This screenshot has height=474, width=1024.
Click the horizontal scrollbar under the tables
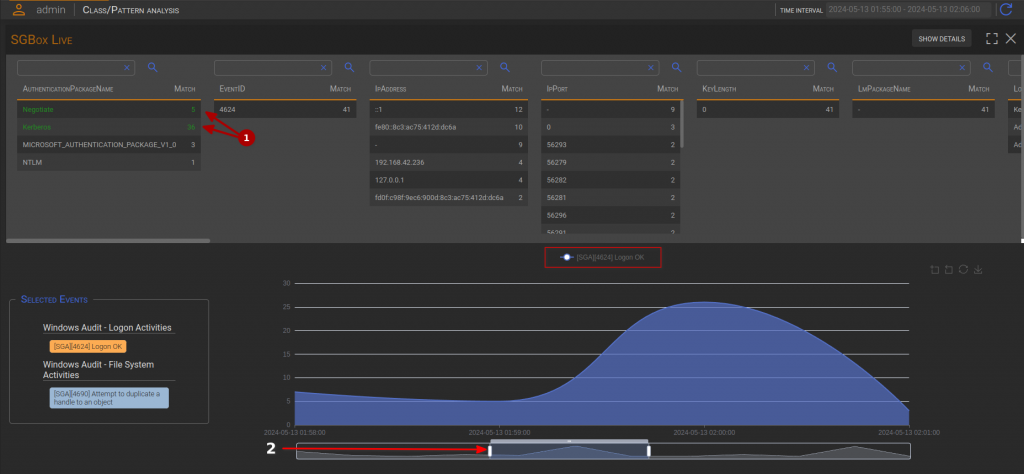pyautogui.click(x=108, y=241)
